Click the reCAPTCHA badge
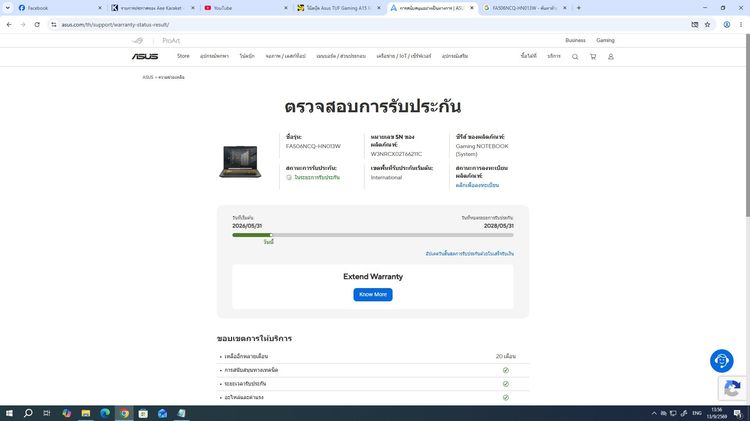750x421 pixels. 732,388
